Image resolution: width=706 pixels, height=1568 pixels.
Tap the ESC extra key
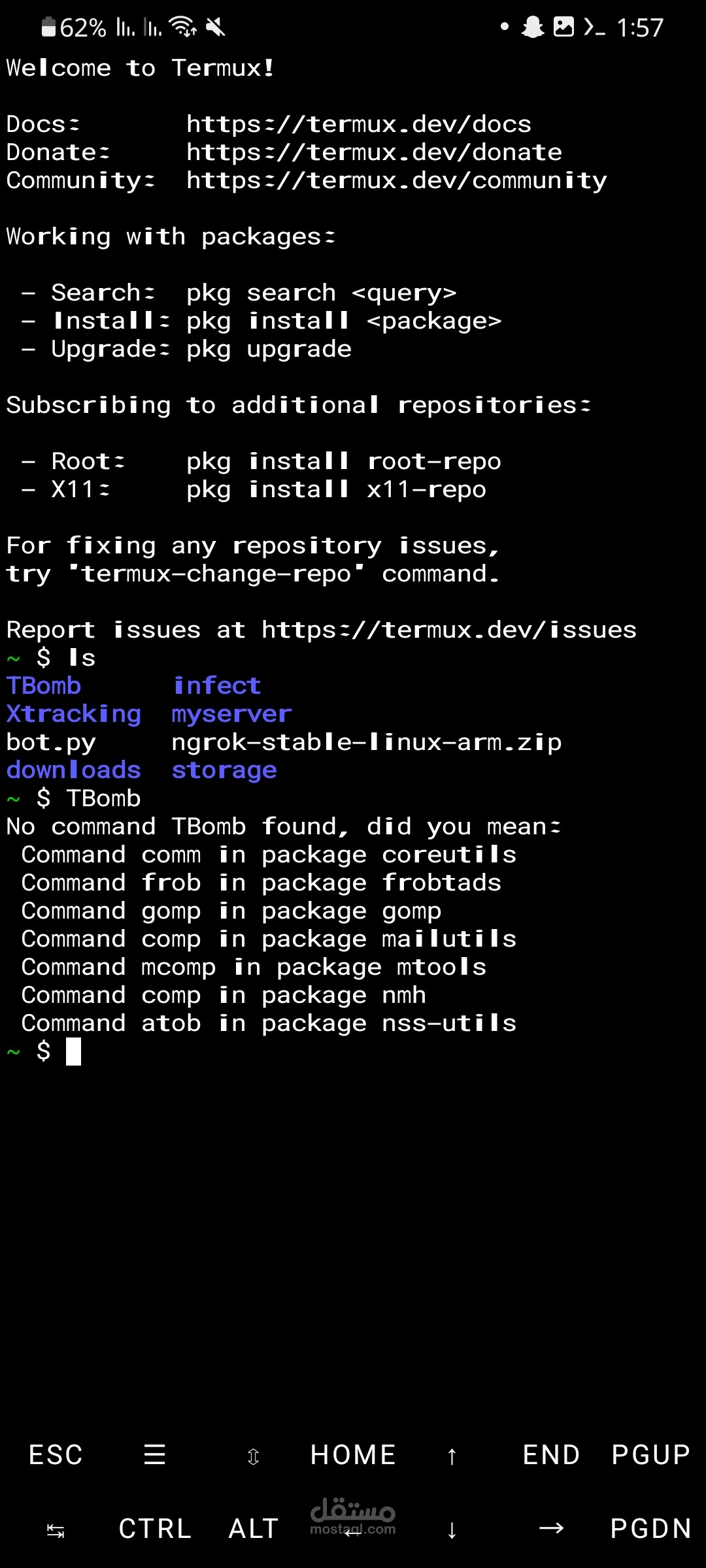56,1455
